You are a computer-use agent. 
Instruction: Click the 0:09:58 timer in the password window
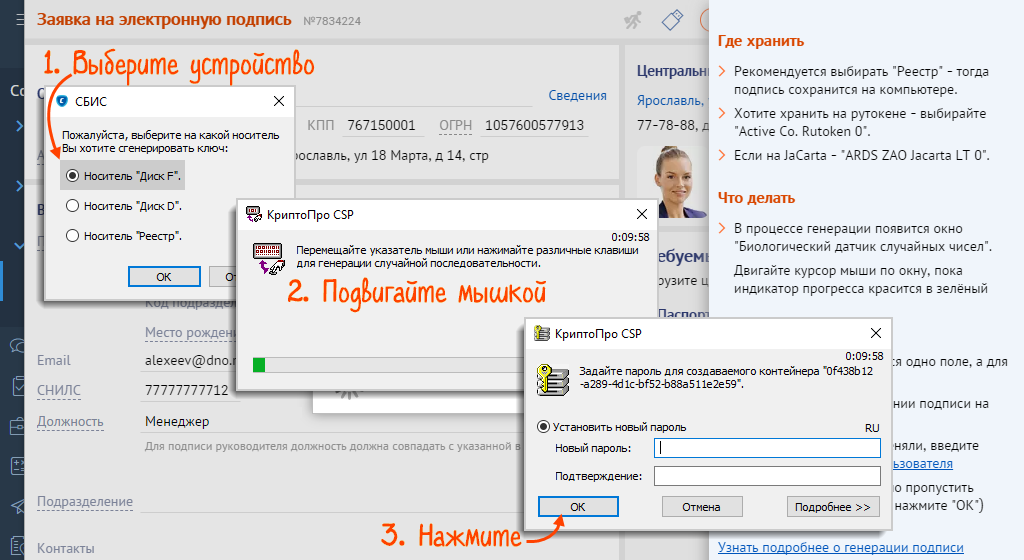tap(864, 356)
